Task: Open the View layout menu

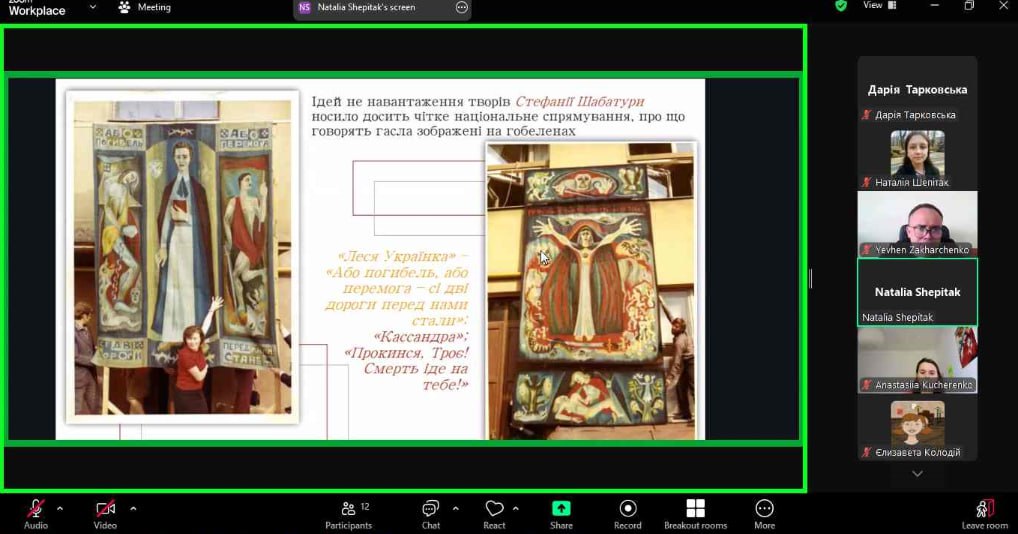Action: click(x=878, y=6)
